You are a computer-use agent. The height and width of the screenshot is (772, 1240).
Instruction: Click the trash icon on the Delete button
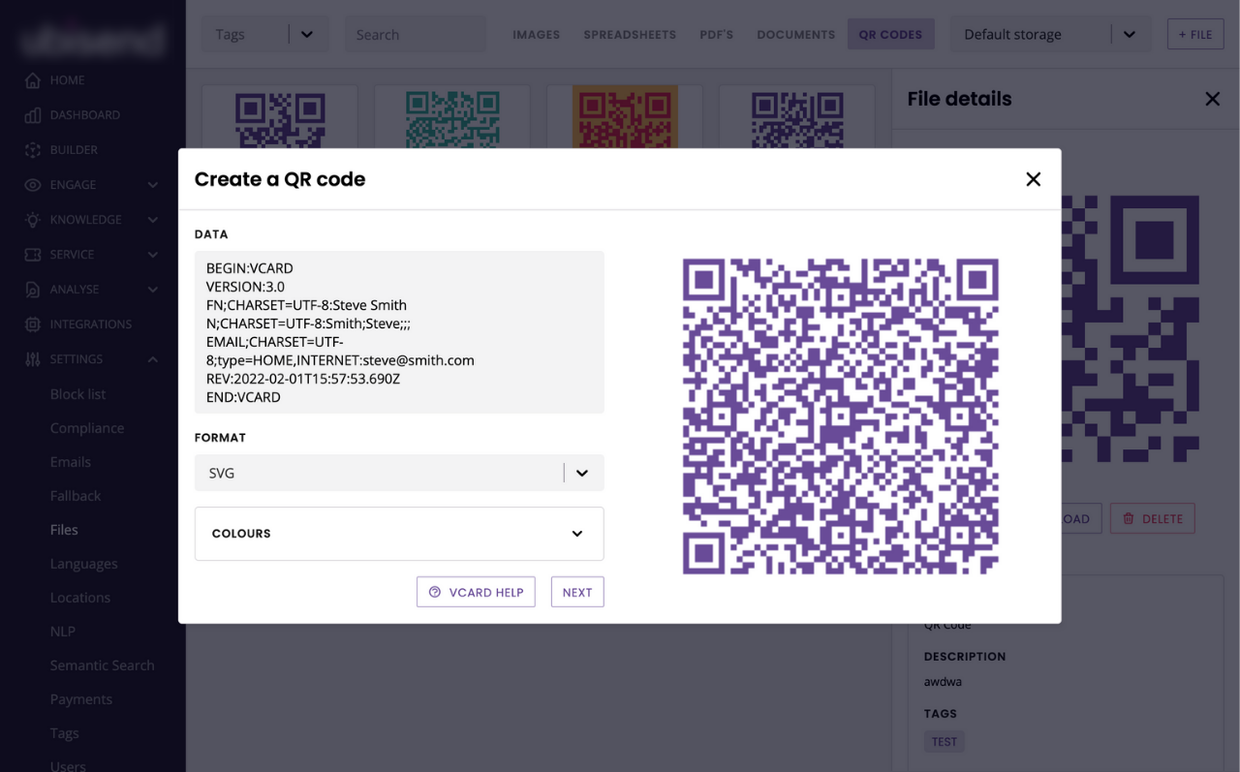point(1127,518)
